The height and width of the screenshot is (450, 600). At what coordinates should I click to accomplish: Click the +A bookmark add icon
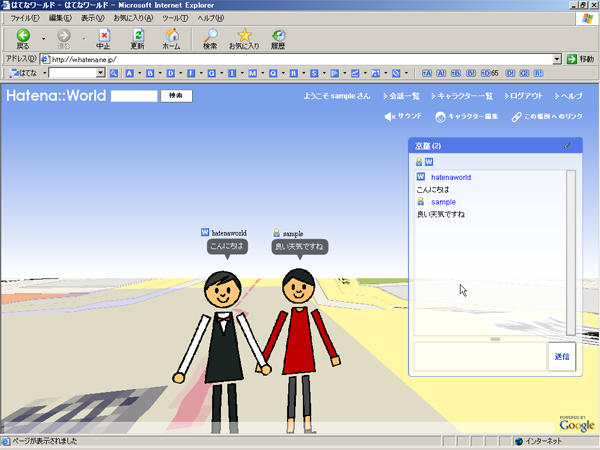[427, 73]
